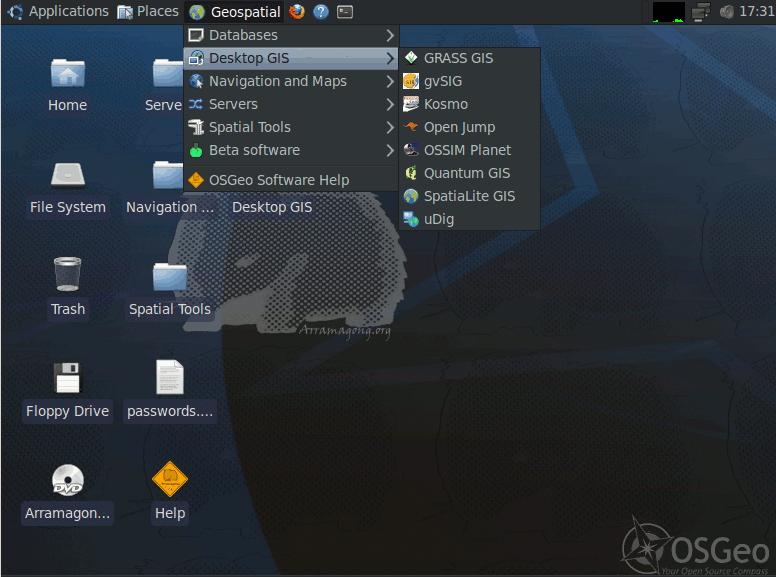Screen dimensions: 776x577
Task: Click the GRASS GIS icon
Action: 411,58
